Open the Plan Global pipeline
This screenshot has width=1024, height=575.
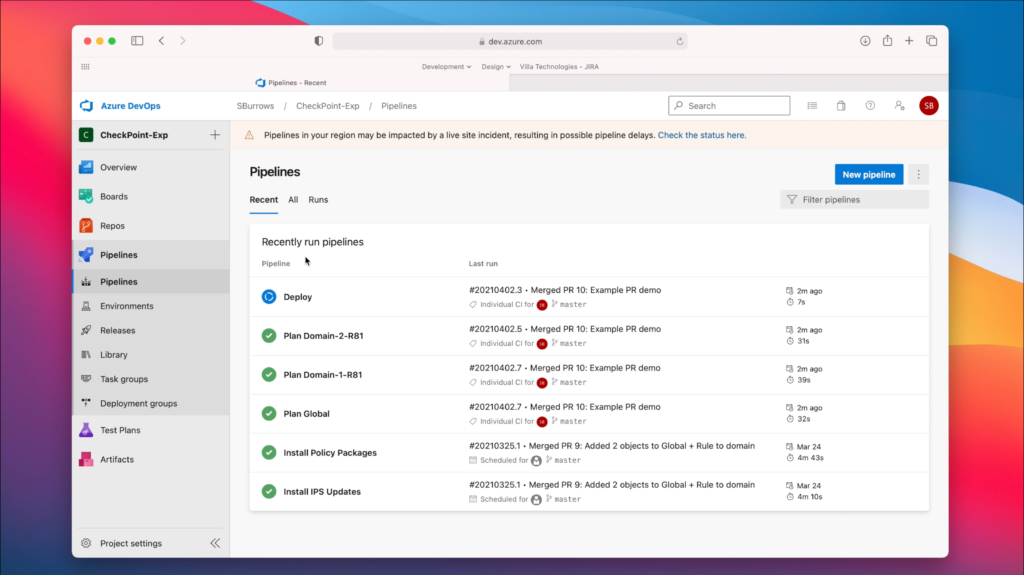[x=306, y=414]
